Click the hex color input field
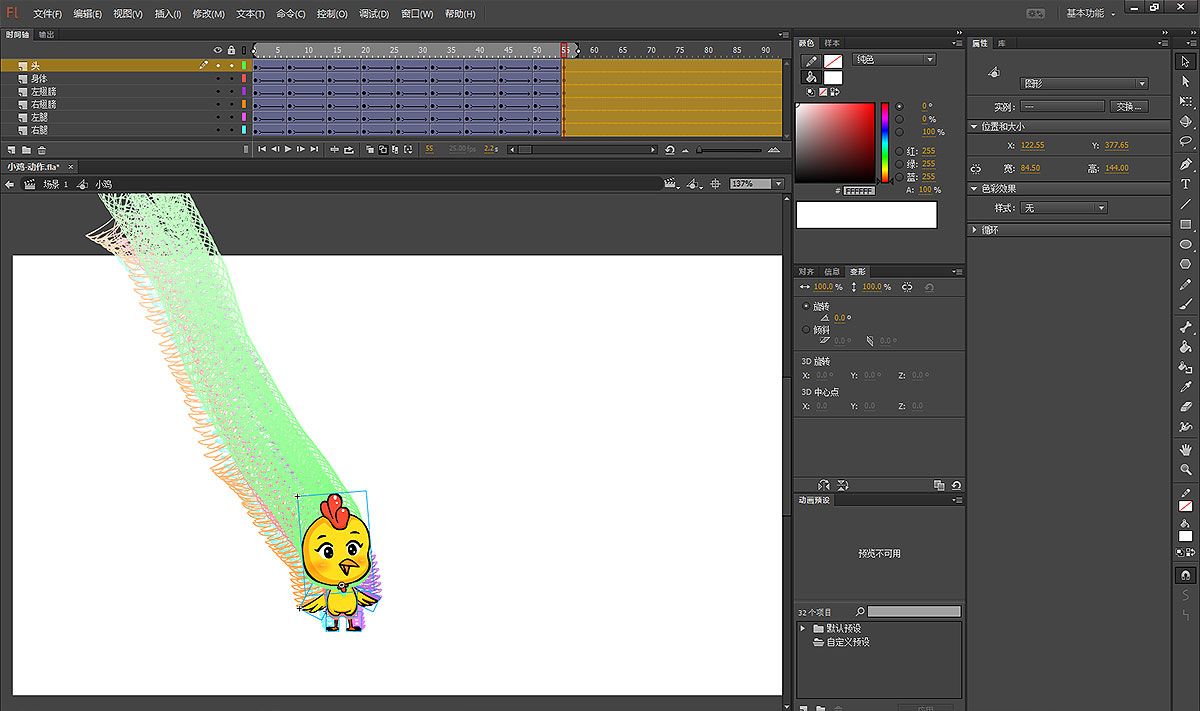This screenshot has width=1200, height=711. (x=859, y=190)
